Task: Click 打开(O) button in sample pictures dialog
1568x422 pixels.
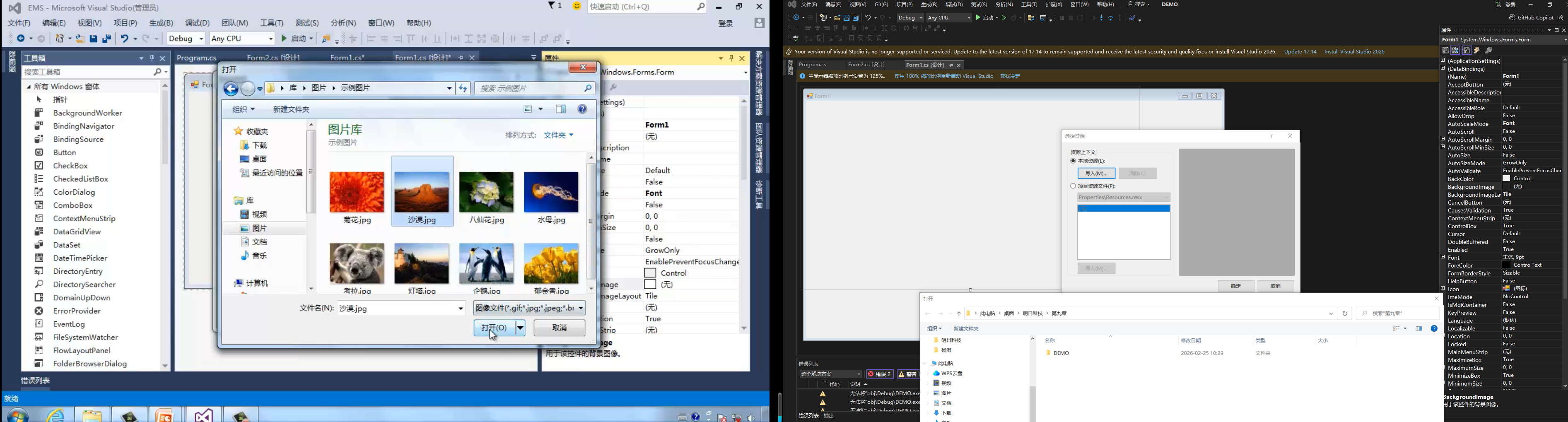Action: tap(494, 328)
